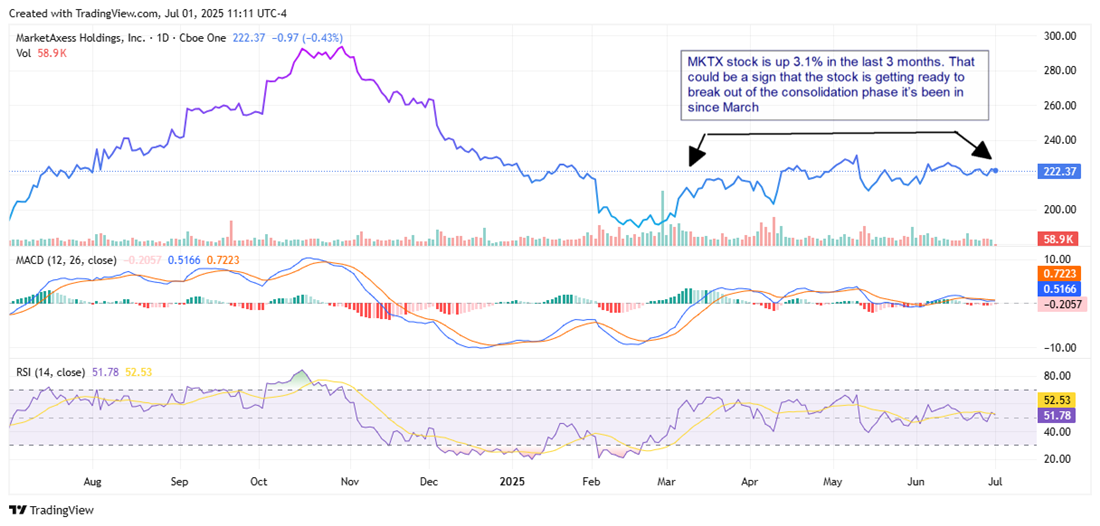Viewport: 1100px width, 526px height.
Task: Click the 300.00 price axis label
Action: (1062, 36)
